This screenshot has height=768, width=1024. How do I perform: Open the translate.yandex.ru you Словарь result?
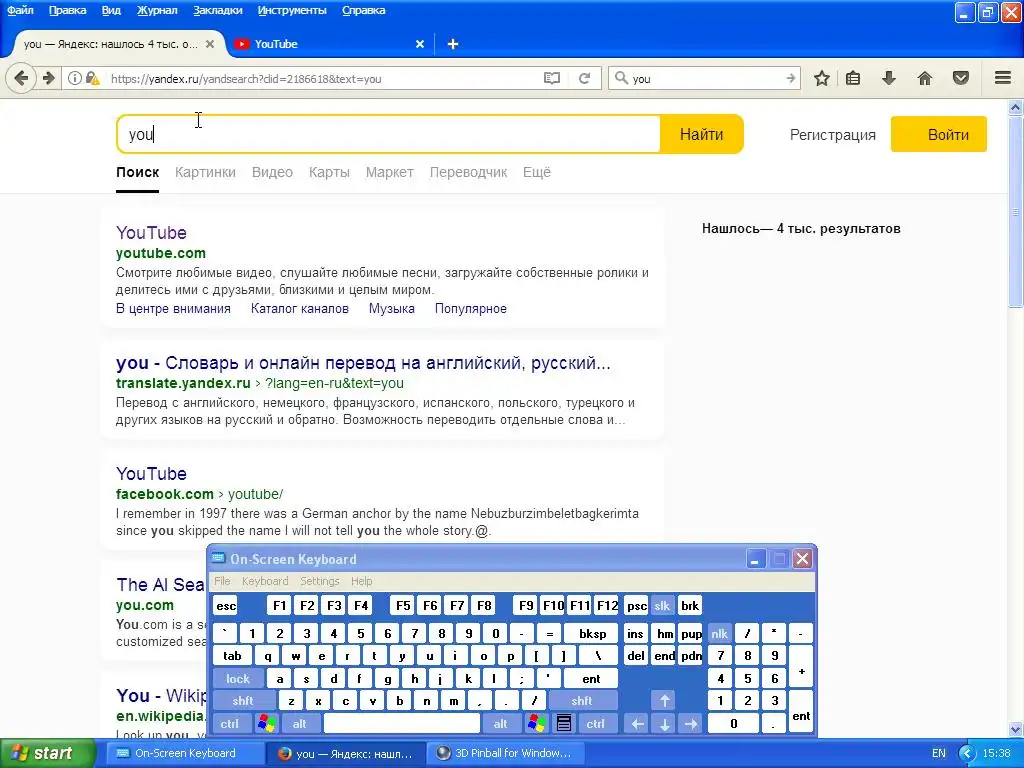(x=363, y=363)
